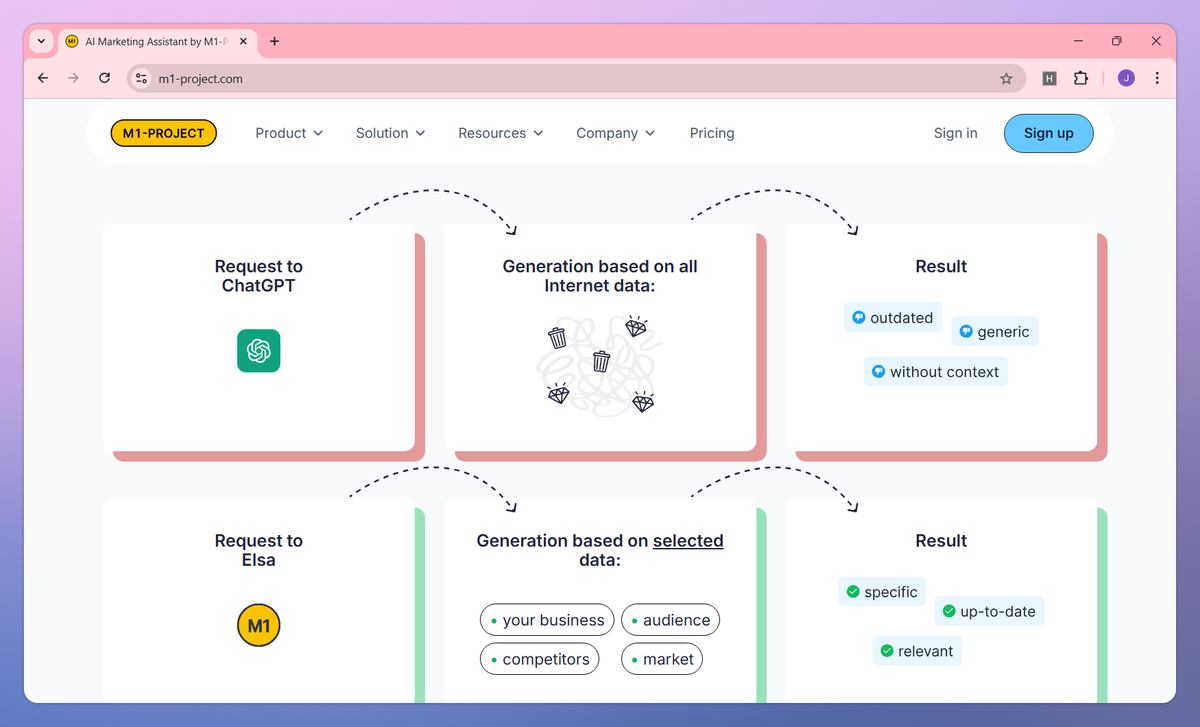The image size is (1200, 727).
Task: Click the H extension icon in toolbar
Action: click(1049, 78)
